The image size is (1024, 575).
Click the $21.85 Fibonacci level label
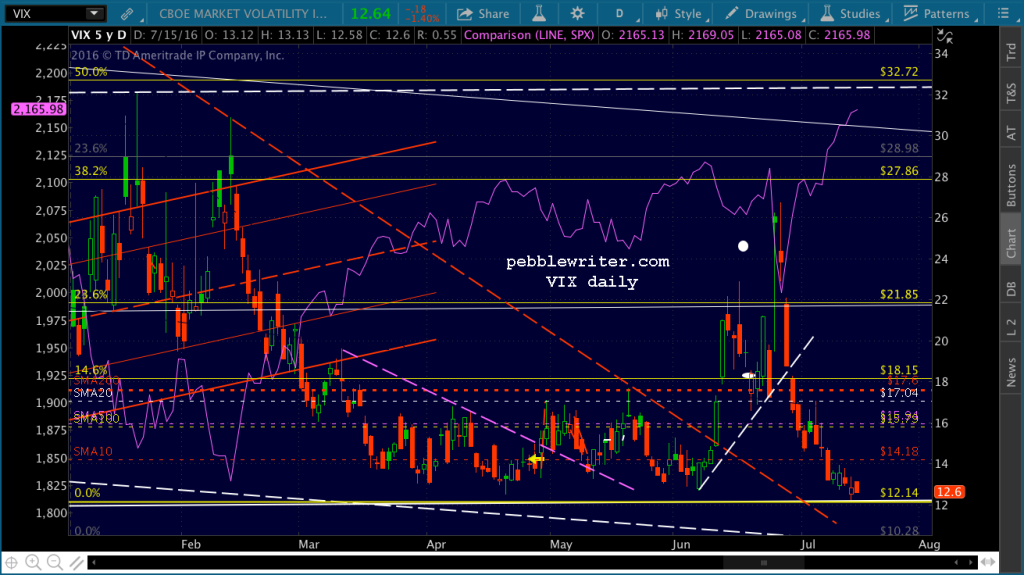pos(899,294)
